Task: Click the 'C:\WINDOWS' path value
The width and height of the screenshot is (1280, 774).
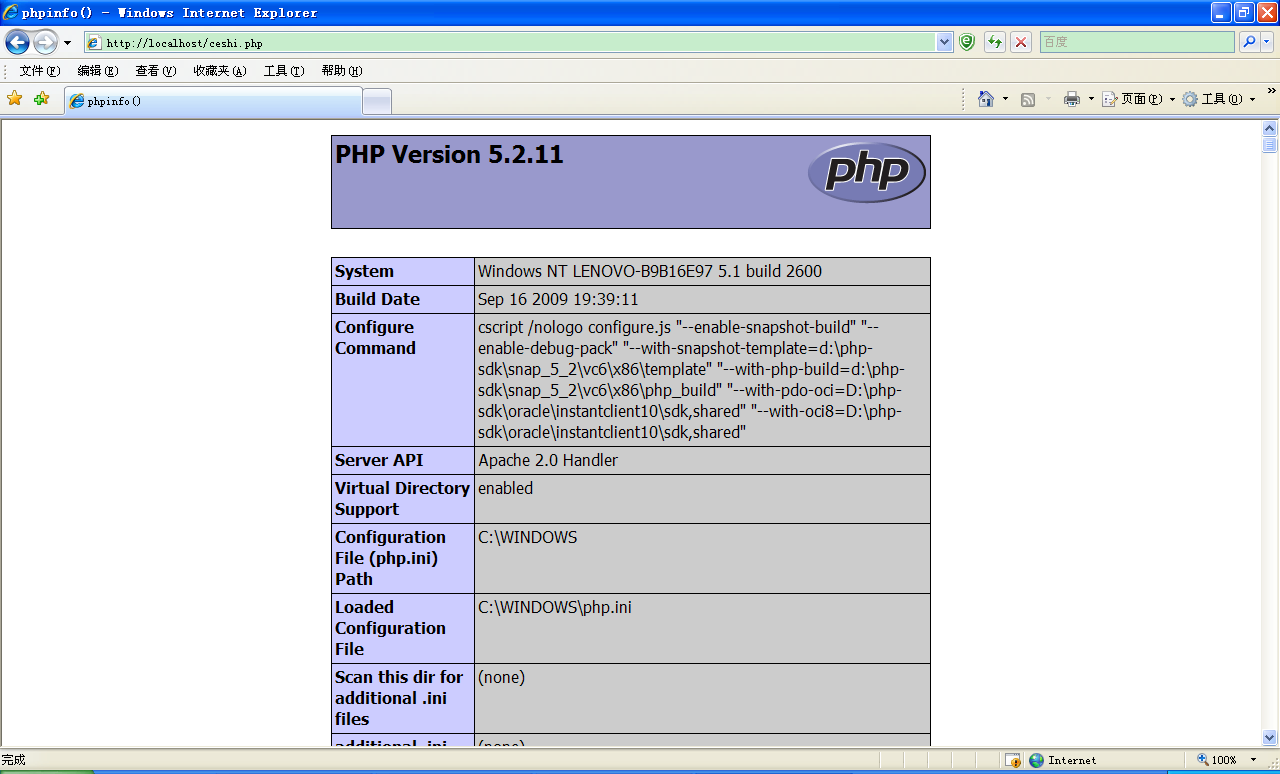Action: point(527,537)
